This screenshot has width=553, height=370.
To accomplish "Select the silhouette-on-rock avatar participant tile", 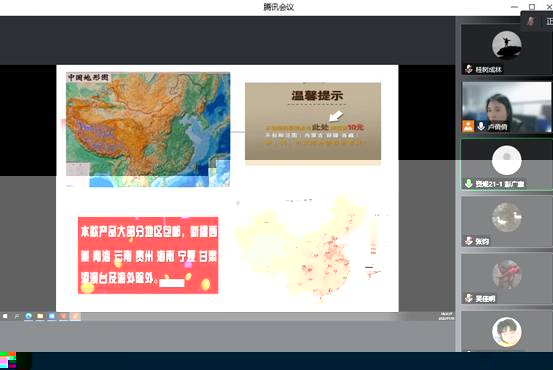I will tap(507, 49).
